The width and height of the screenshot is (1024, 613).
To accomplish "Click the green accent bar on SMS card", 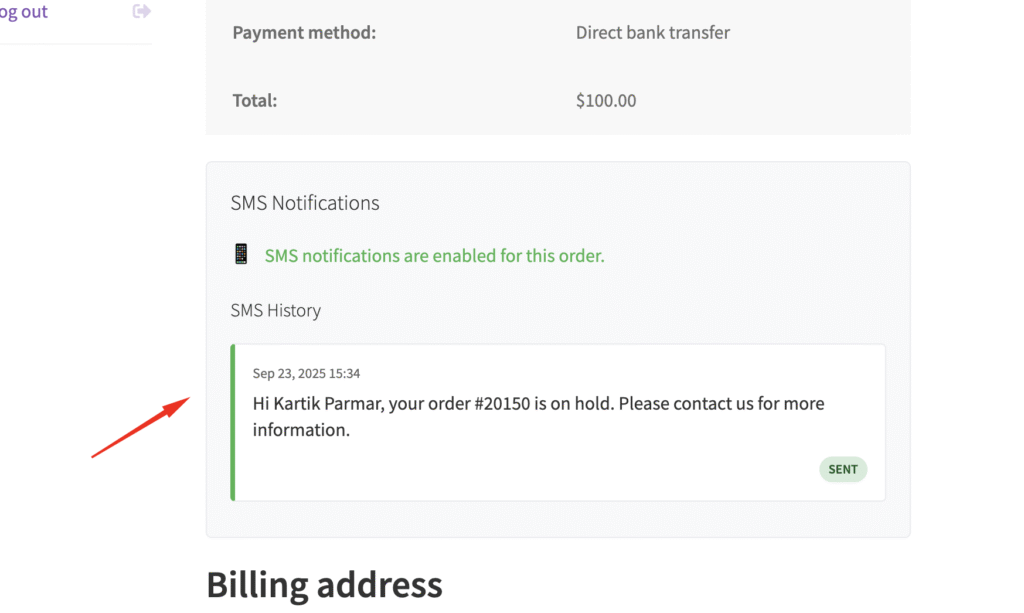I will 233,422.
